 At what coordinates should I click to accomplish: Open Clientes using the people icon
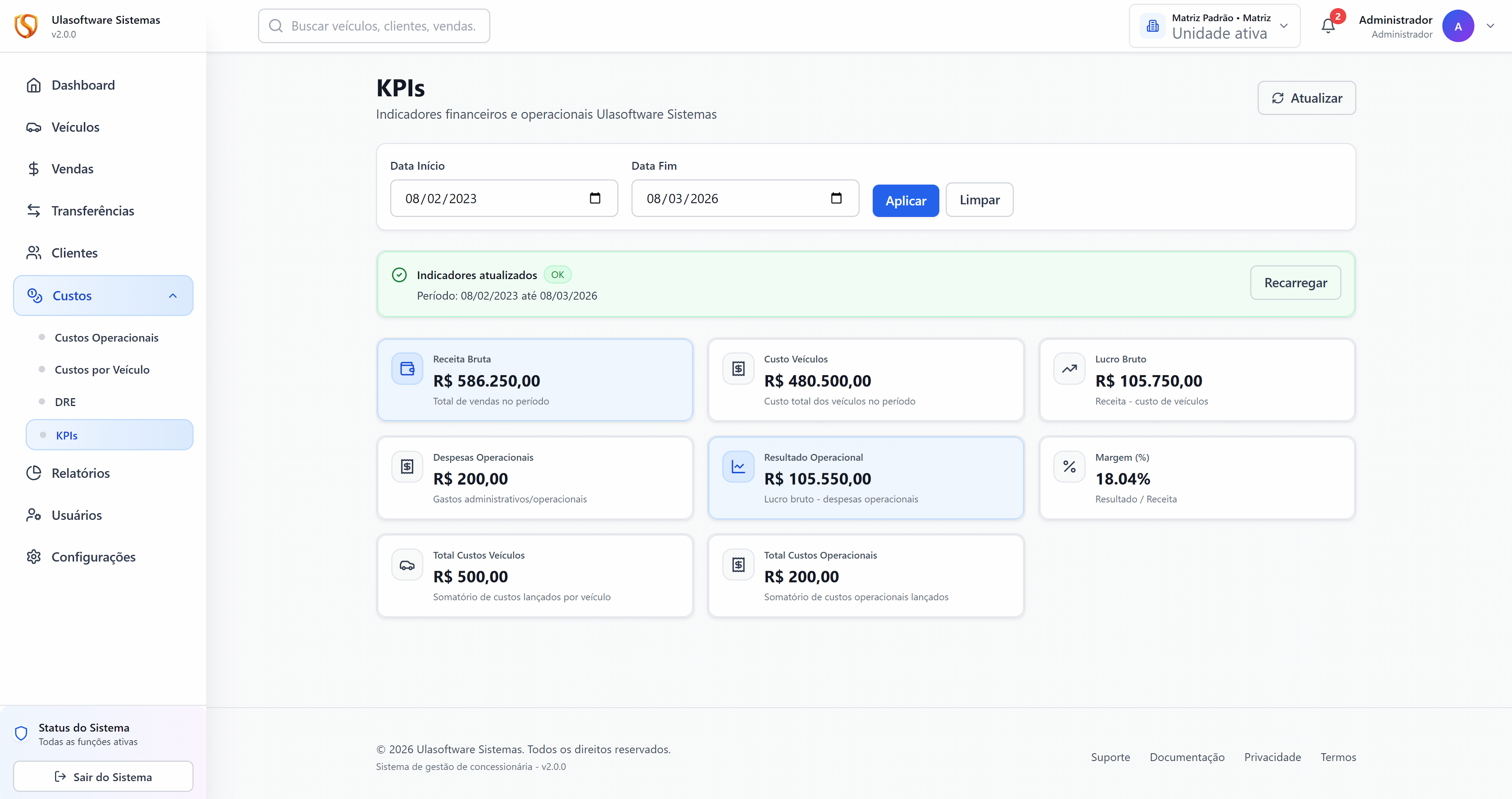33,253
